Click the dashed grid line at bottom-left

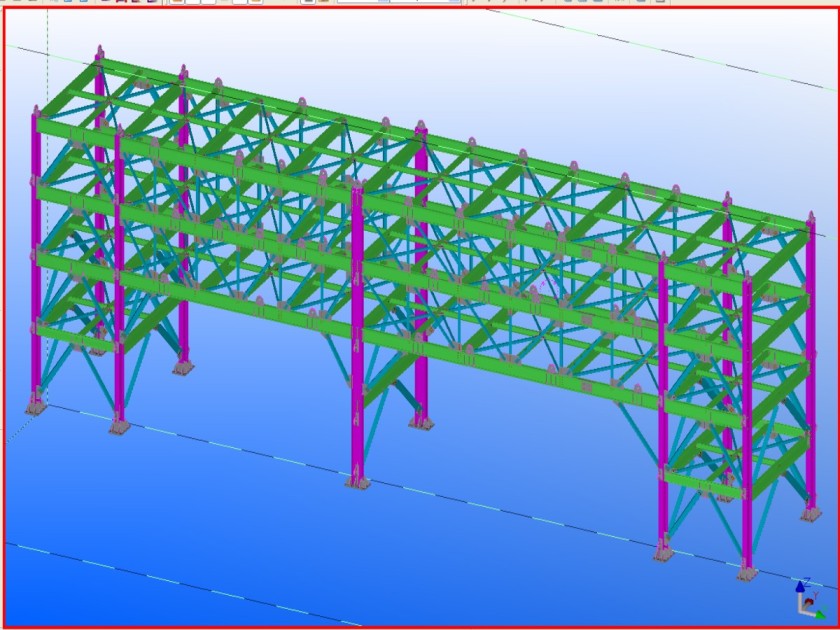(150, 579)
